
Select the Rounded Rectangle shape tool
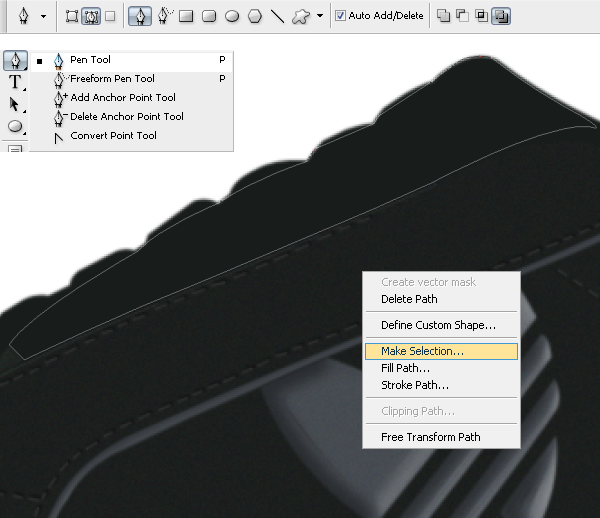[x=209, y=16]
